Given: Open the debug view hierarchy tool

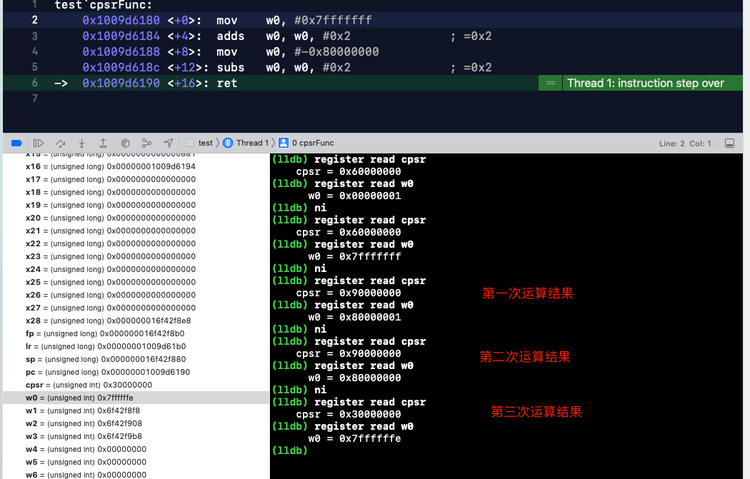Looking at the screenshot, I should click(x=125, y=143).
